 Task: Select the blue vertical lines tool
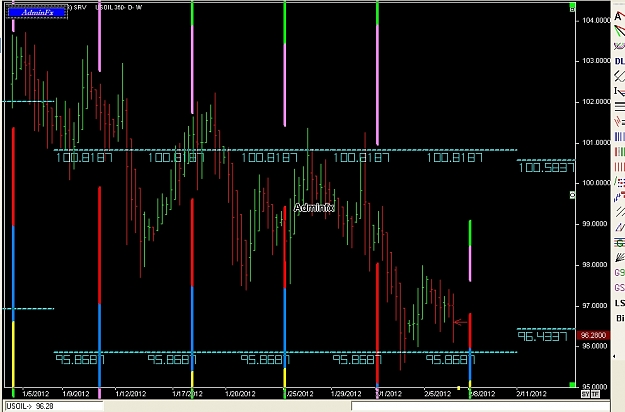point(619,137)
